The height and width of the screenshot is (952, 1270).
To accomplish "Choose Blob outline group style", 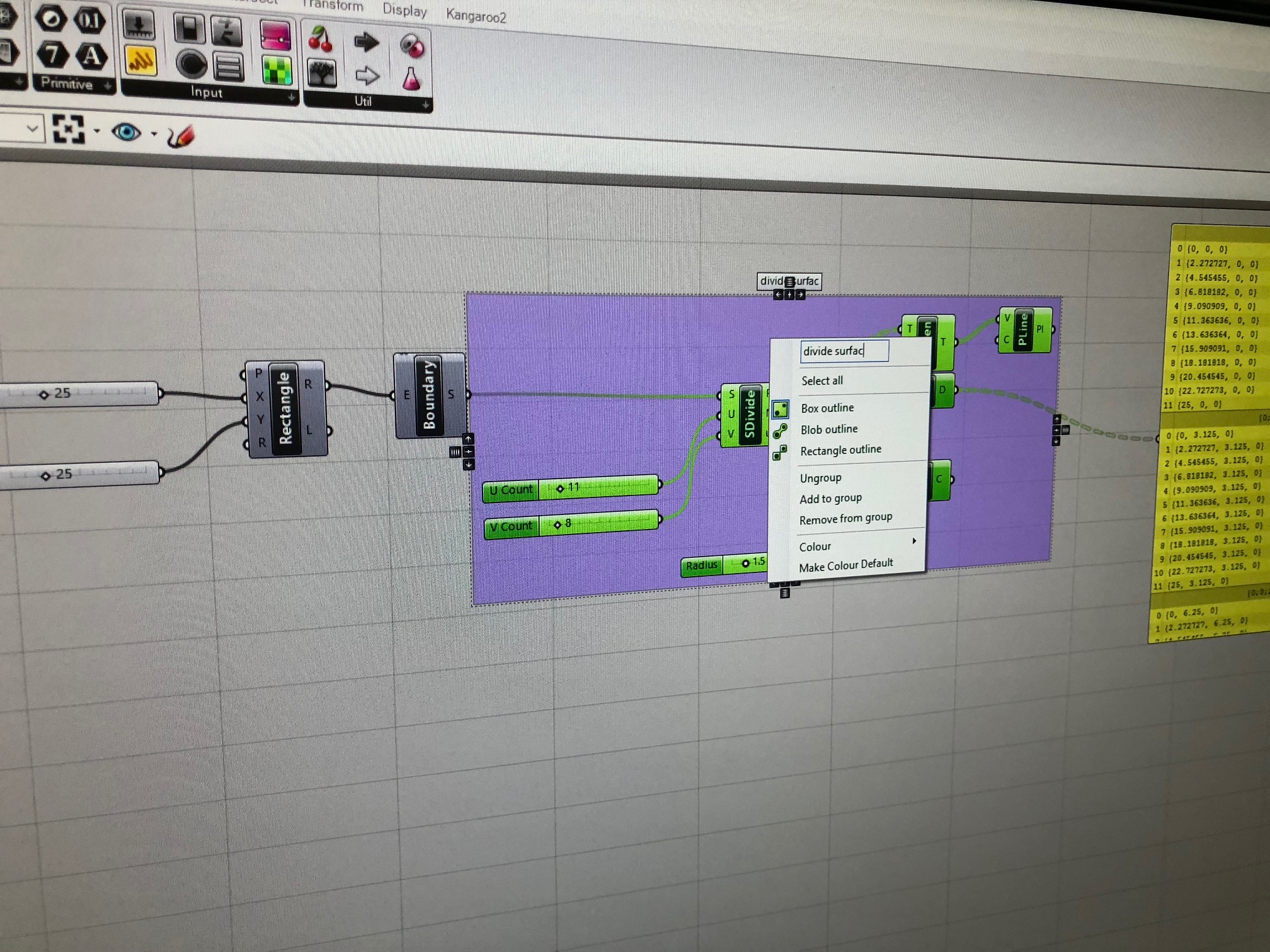I will 828,429.
